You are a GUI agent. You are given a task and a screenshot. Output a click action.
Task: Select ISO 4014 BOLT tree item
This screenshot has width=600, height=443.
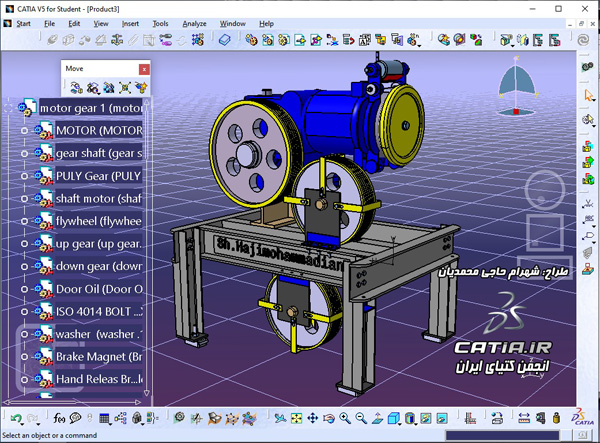coord(99,312)
